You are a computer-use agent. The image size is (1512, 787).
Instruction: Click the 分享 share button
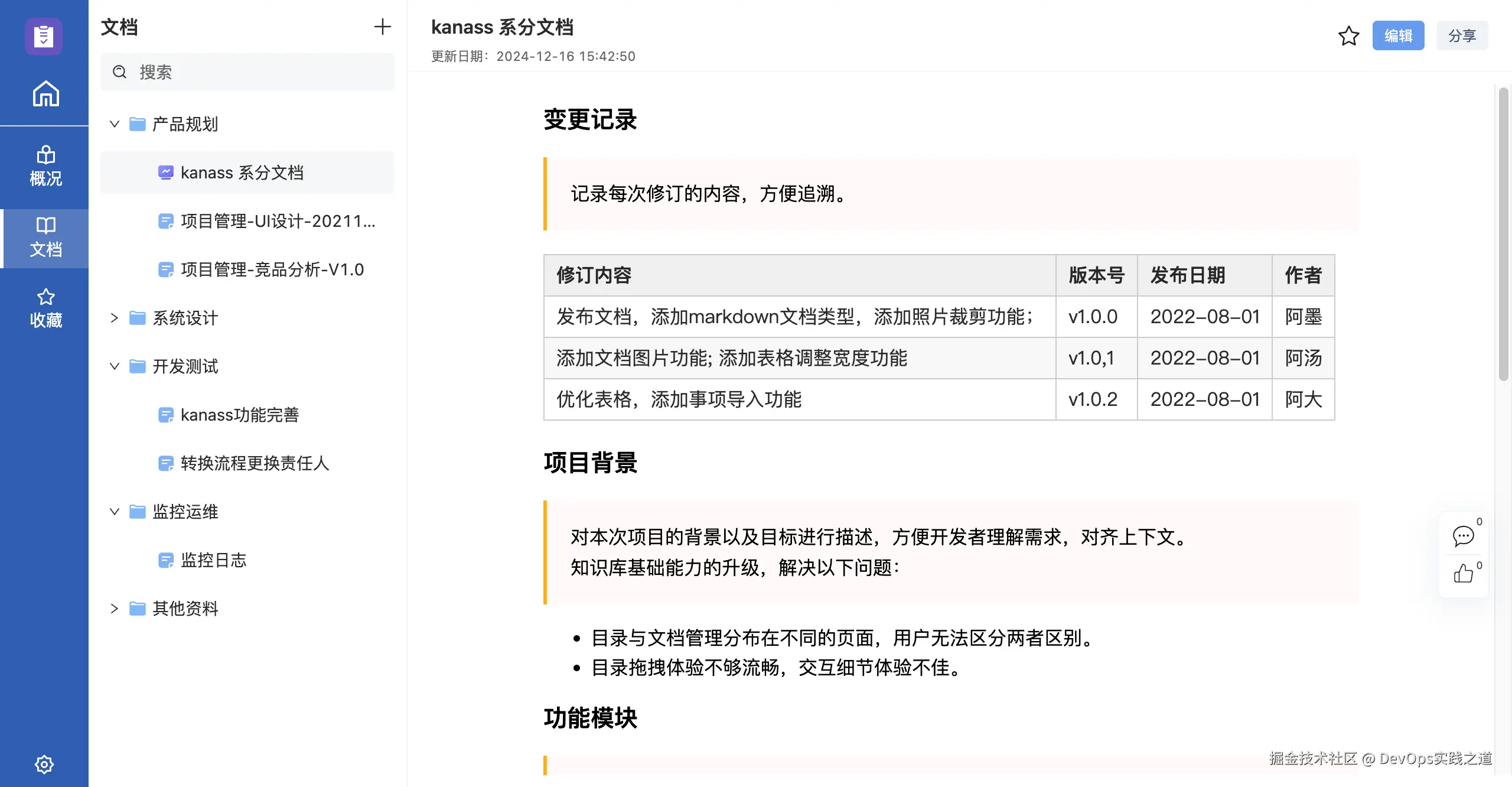[x=1462, y=36]
